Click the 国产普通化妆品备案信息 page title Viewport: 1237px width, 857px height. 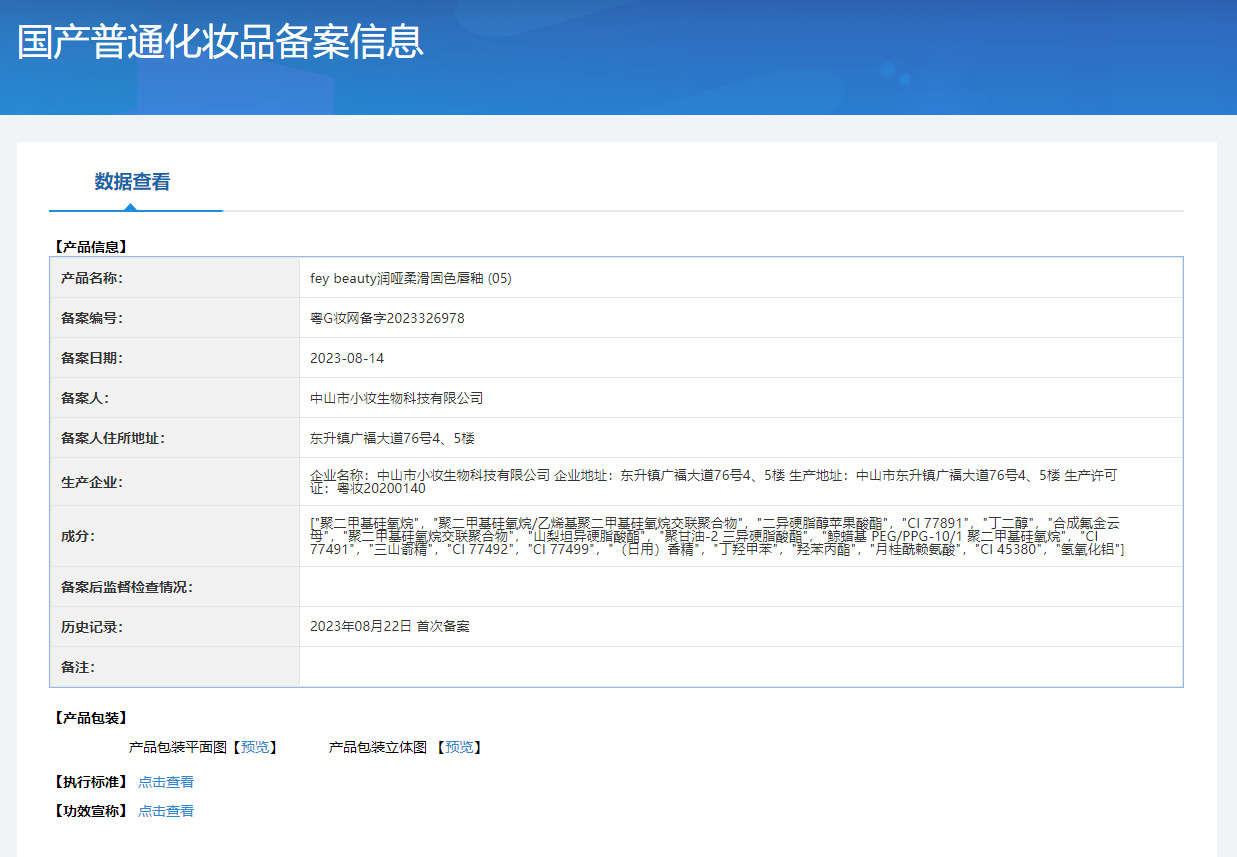point(222,42)
